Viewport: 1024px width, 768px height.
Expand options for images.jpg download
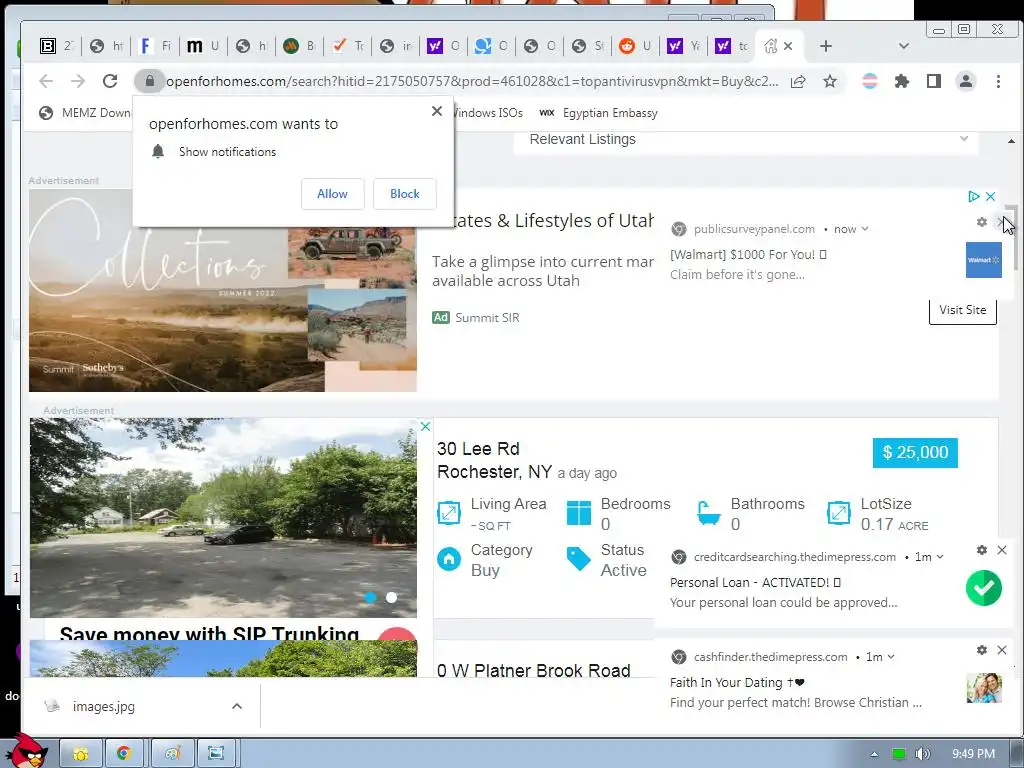click(x=237, y=707)
